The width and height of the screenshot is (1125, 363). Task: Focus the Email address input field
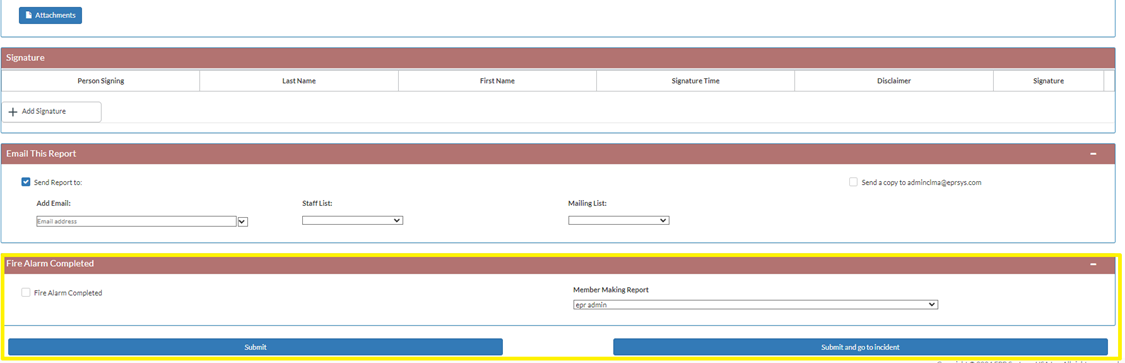[136, 222]
